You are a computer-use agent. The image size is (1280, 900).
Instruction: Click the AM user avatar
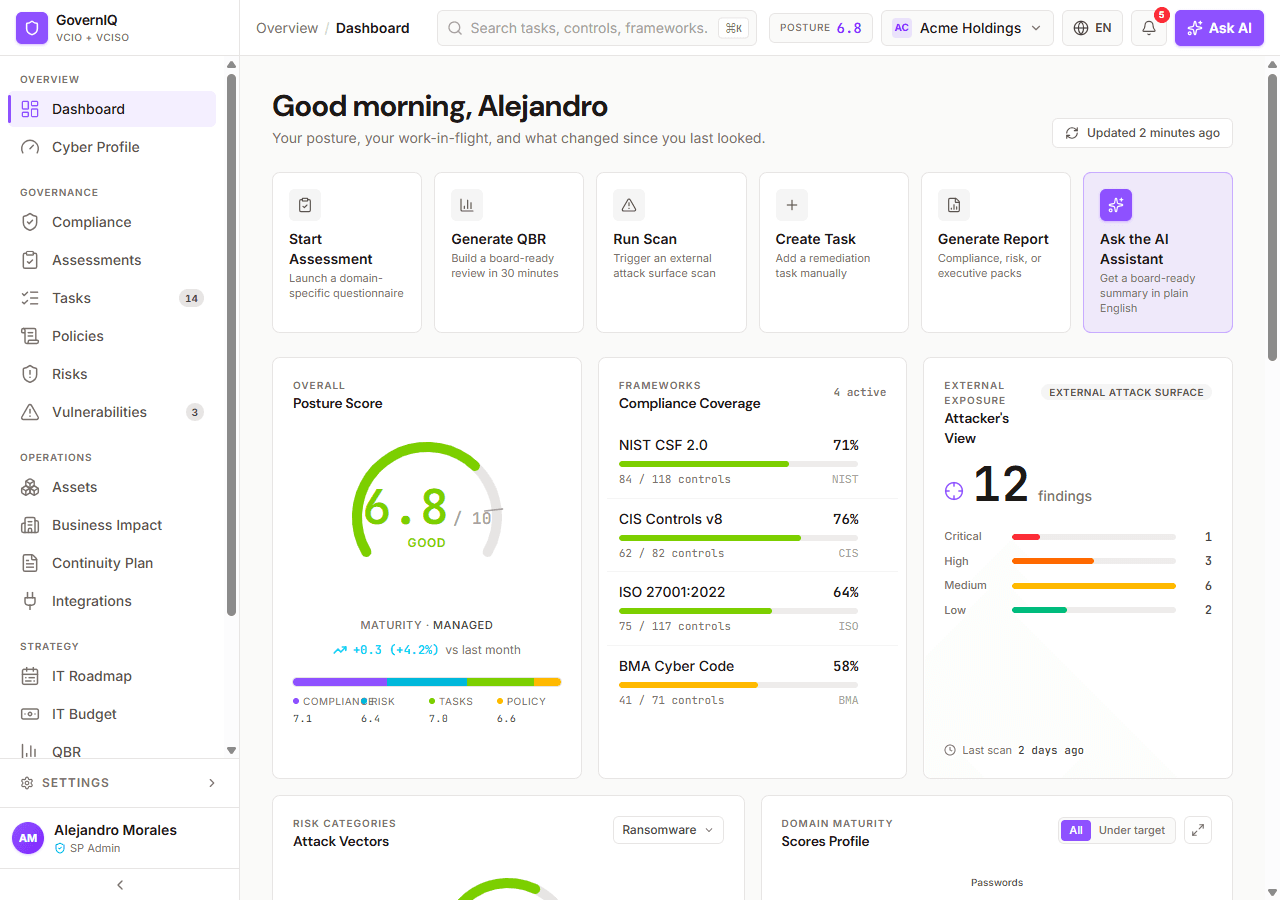[x=28, y=838]
